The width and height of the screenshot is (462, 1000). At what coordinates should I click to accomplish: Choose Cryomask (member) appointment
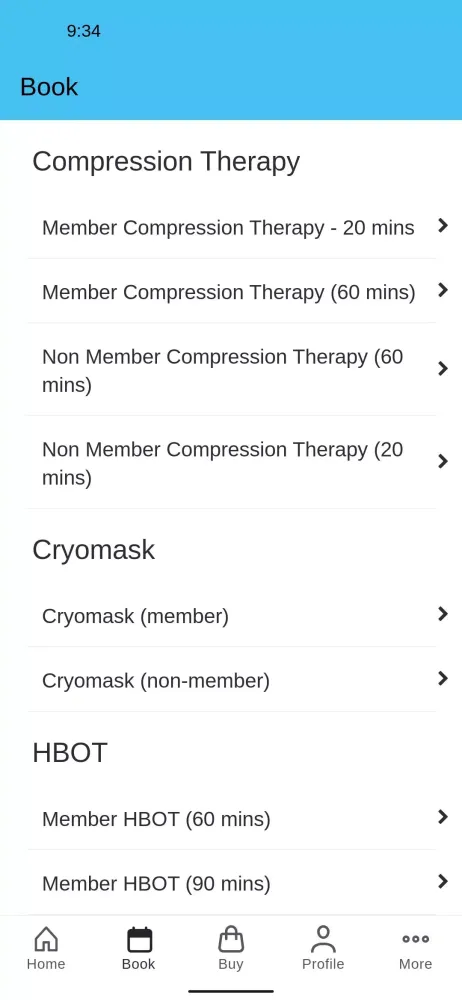[232, 615]
